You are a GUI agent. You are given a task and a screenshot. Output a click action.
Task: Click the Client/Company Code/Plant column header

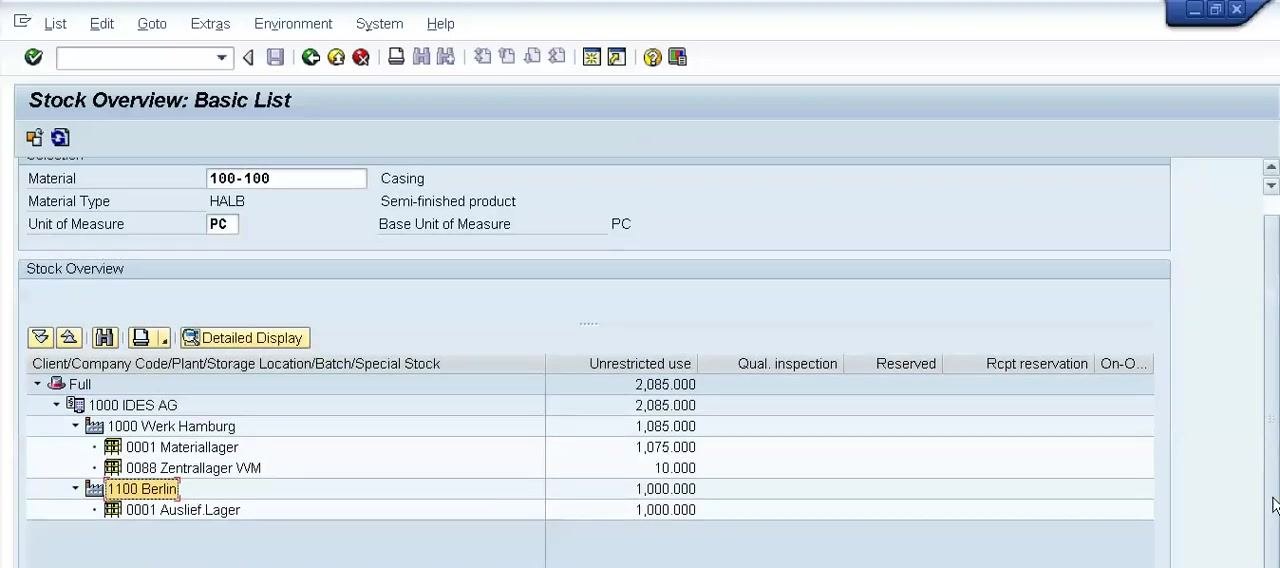286,364
